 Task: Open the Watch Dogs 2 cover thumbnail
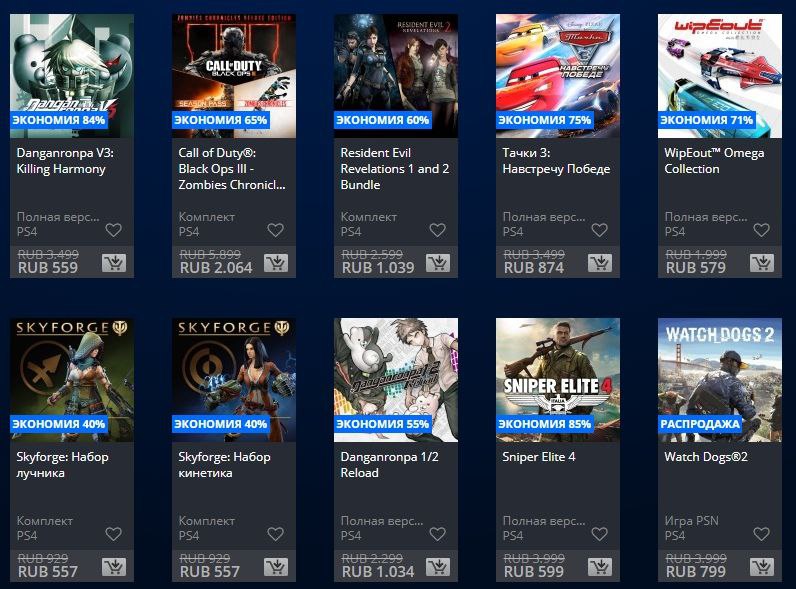pos(719,380)
